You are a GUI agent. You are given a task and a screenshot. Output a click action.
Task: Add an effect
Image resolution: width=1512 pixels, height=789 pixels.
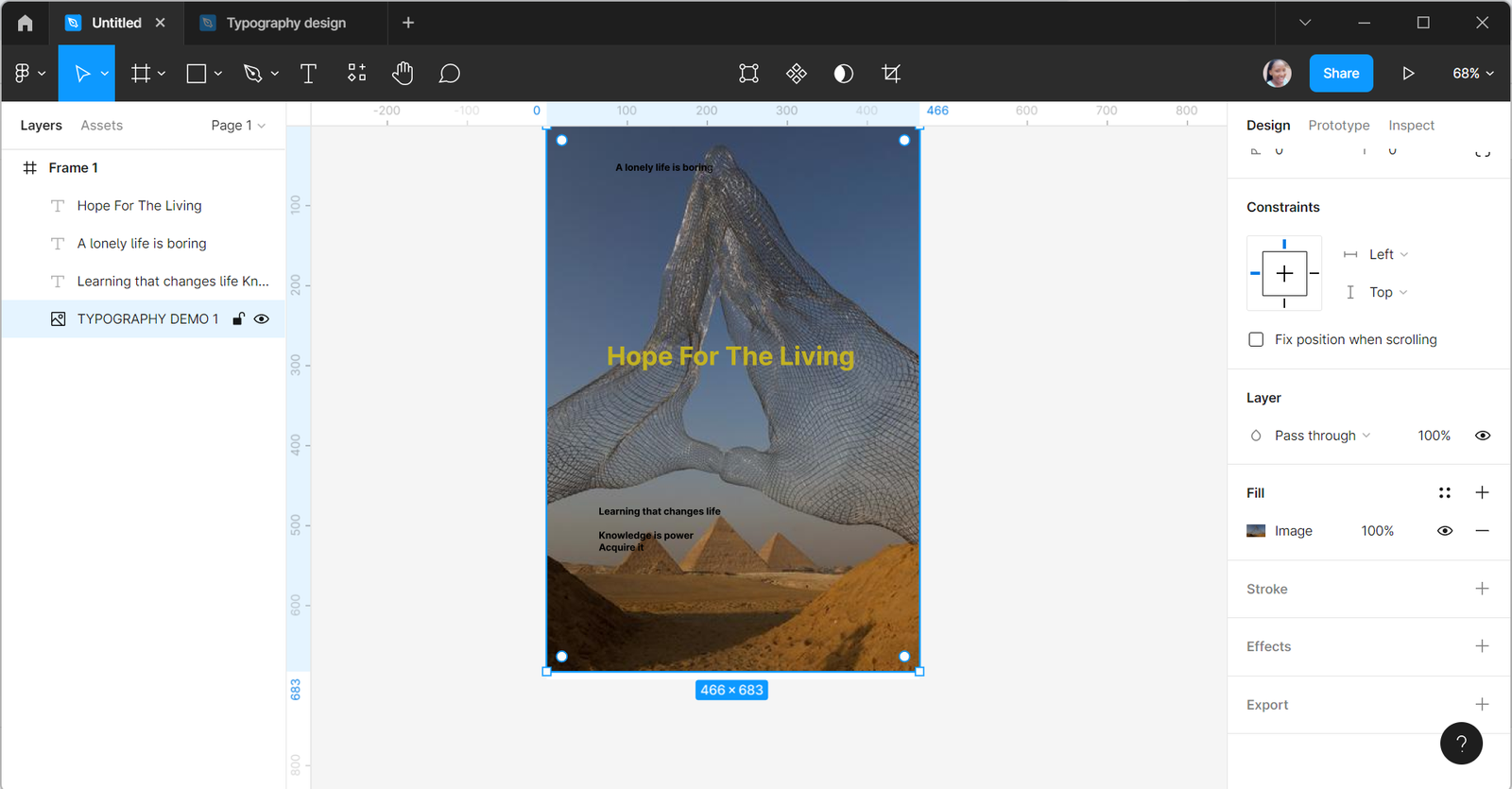[x=1482, y=646]
